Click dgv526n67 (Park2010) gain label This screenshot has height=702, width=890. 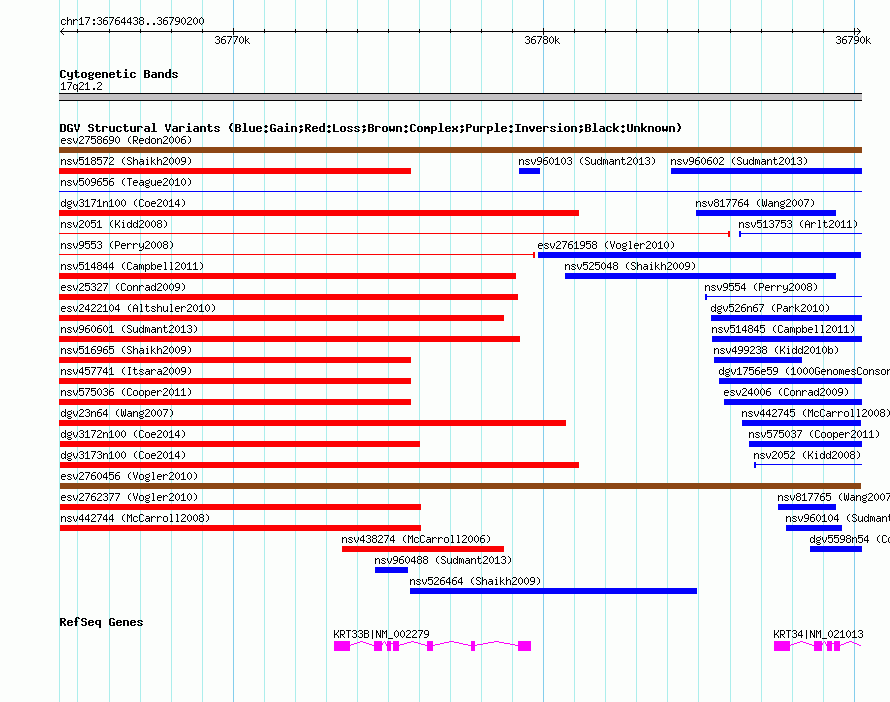point(770,308)
